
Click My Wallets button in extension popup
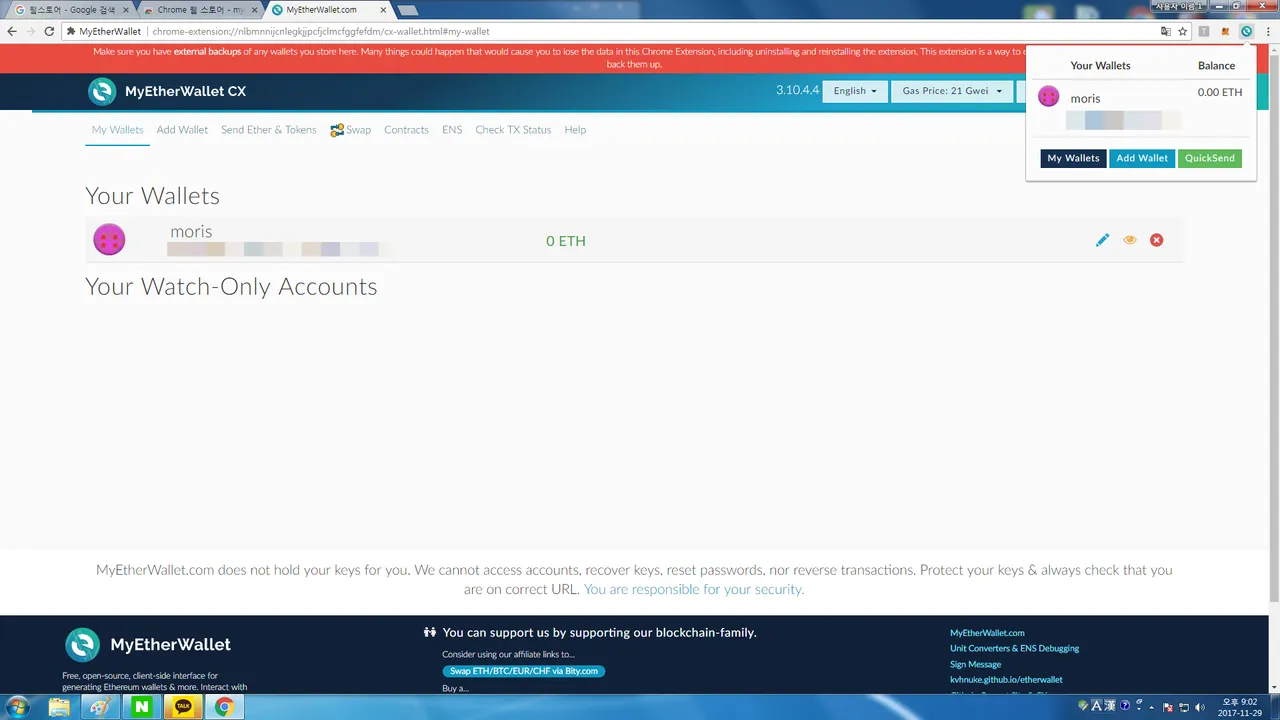point(1073,158)
